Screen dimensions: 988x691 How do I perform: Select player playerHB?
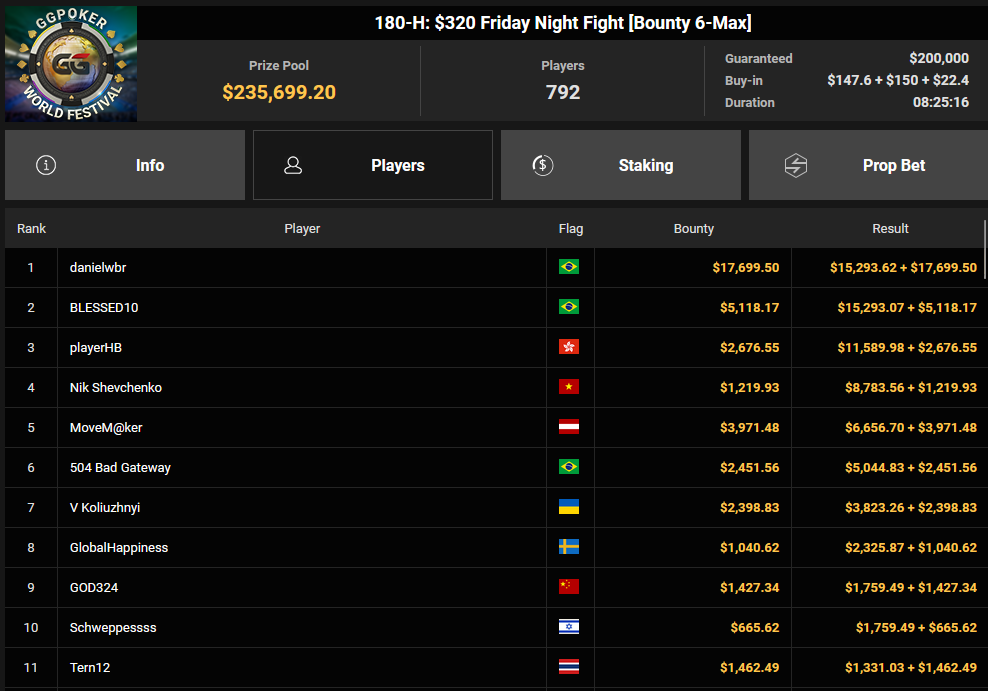[96, 348]
